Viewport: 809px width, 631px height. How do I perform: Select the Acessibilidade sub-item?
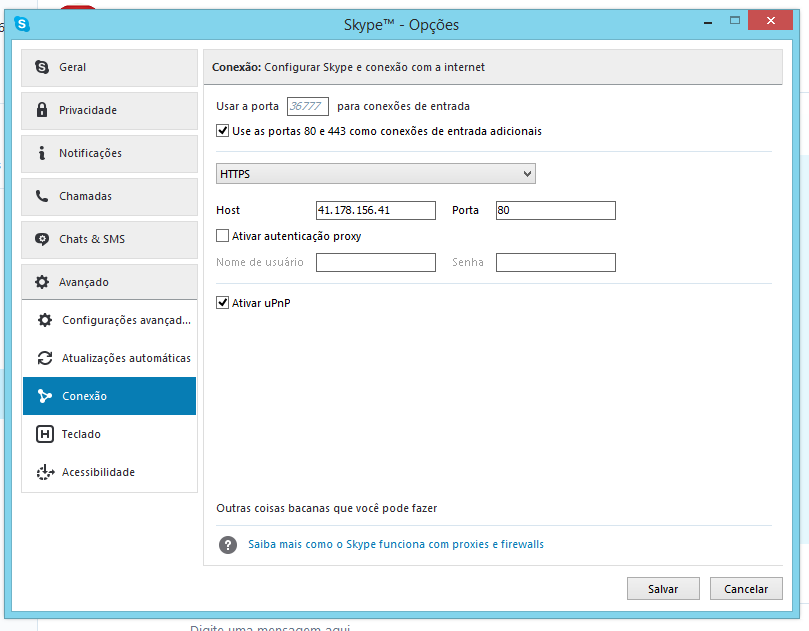[109, 472]
